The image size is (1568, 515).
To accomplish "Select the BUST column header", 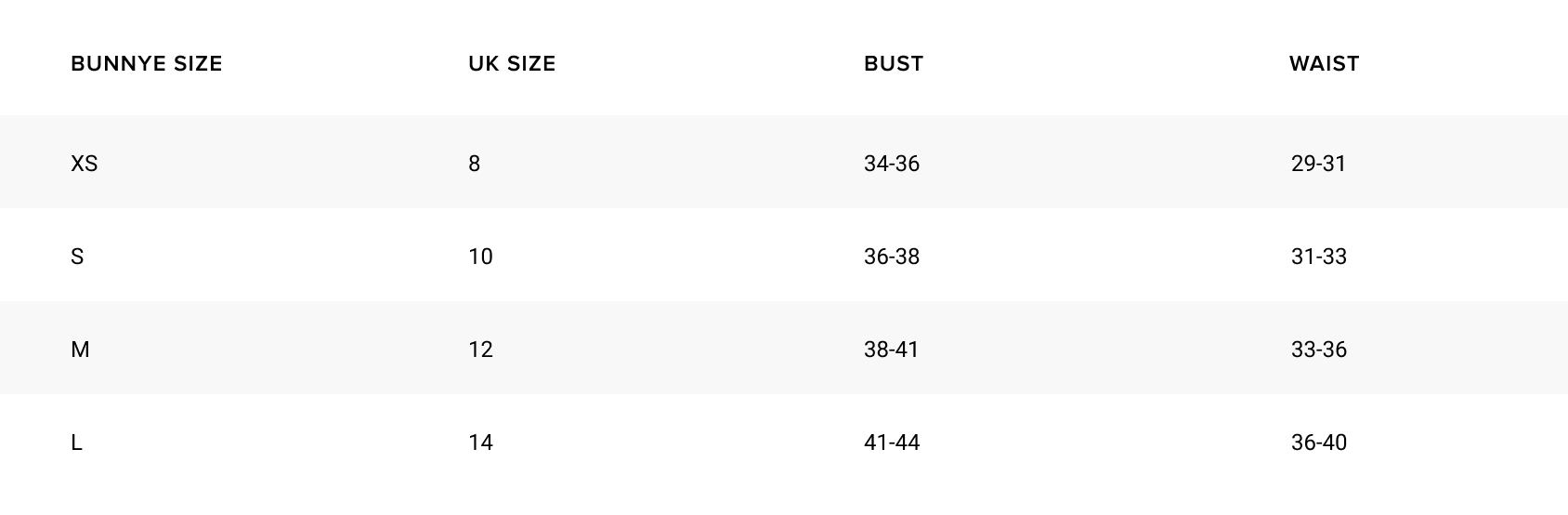I will tap(894, 64).
